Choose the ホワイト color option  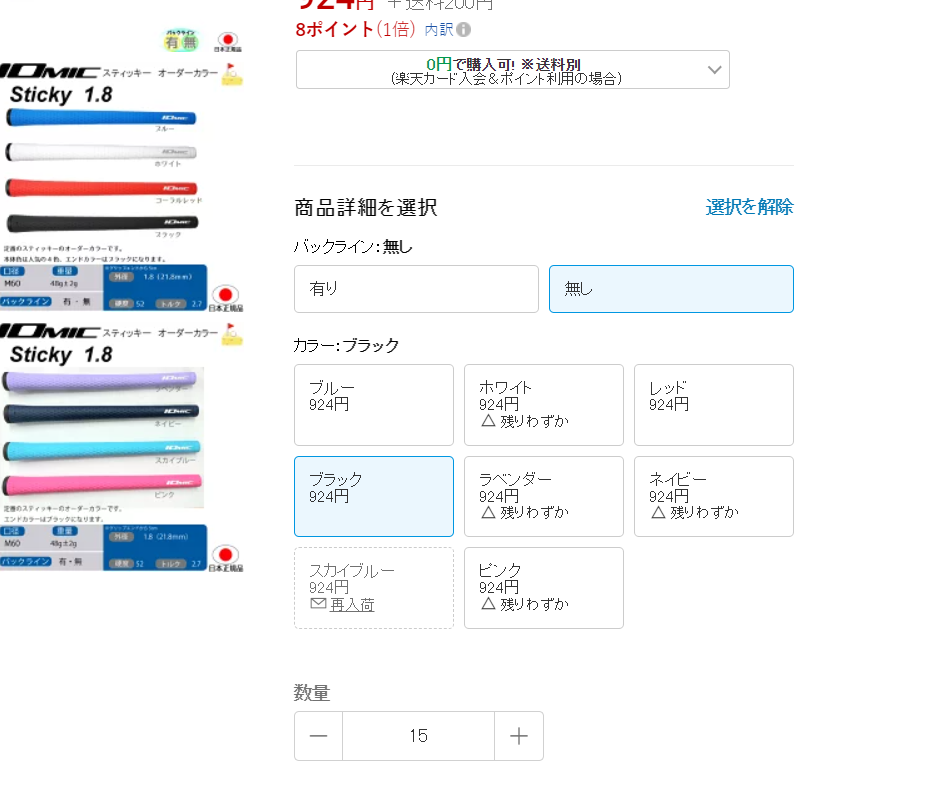pos(543,405)
